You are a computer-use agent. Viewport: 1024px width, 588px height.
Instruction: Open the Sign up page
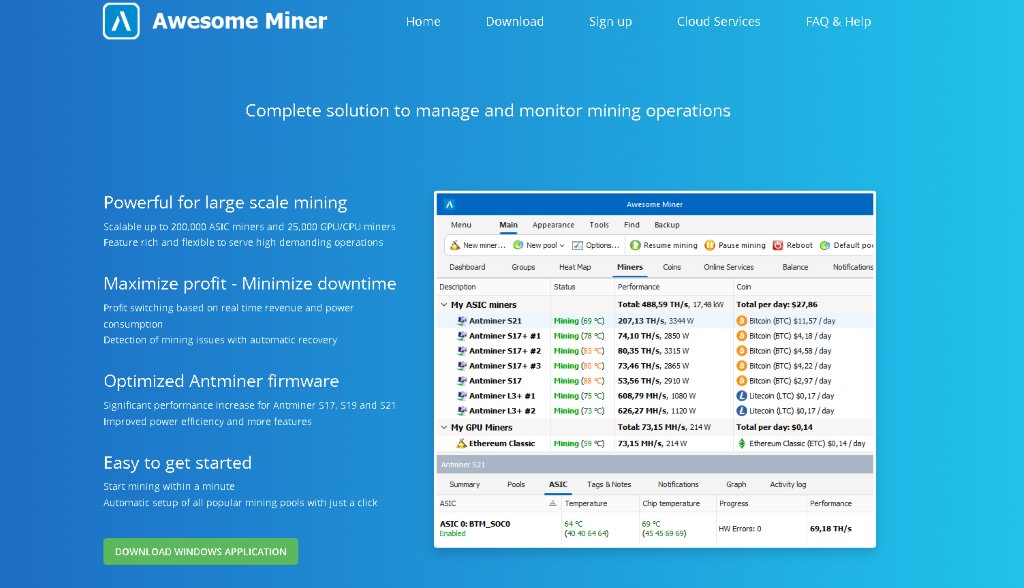point(611,22)
